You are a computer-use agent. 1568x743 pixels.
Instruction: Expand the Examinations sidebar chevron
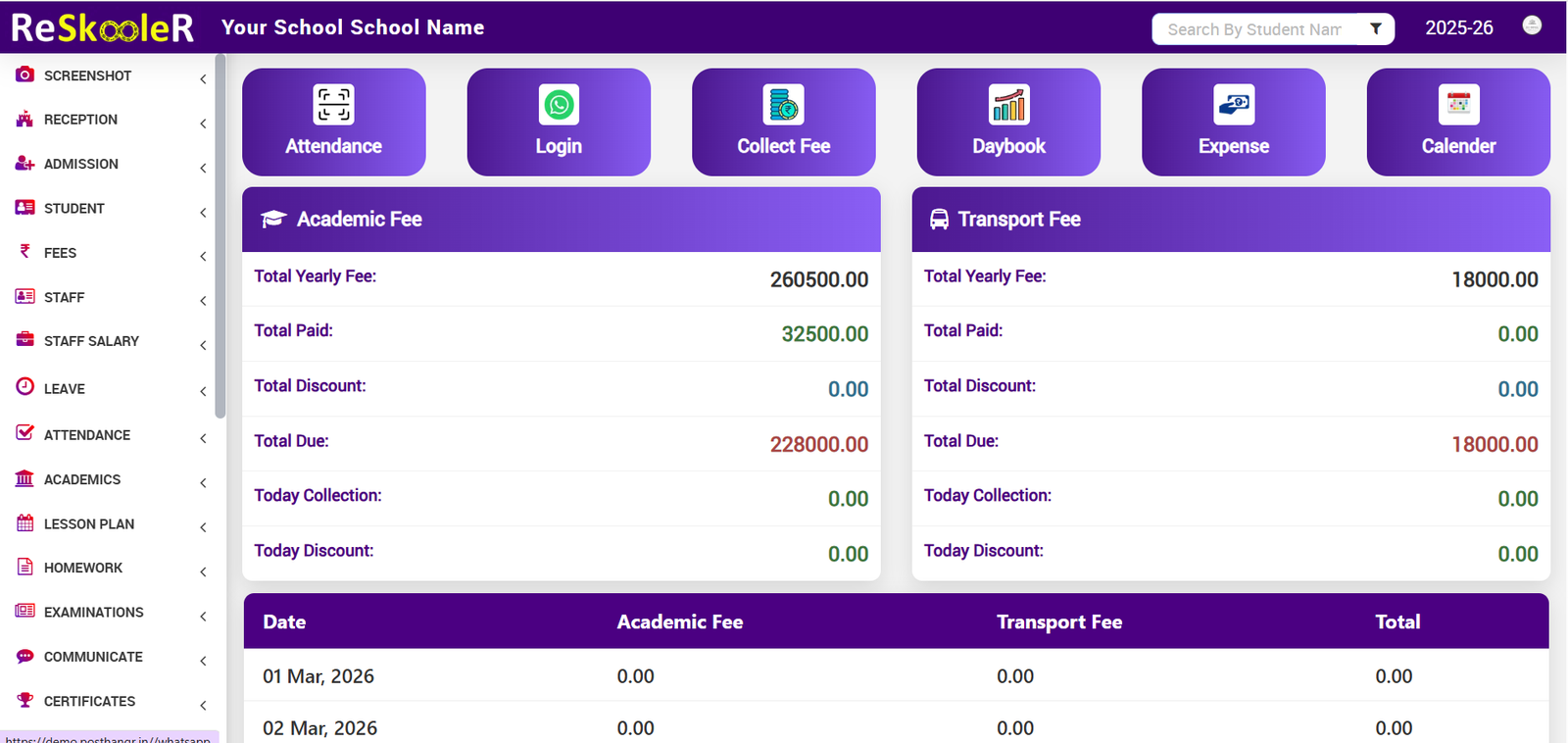point(203,617)
